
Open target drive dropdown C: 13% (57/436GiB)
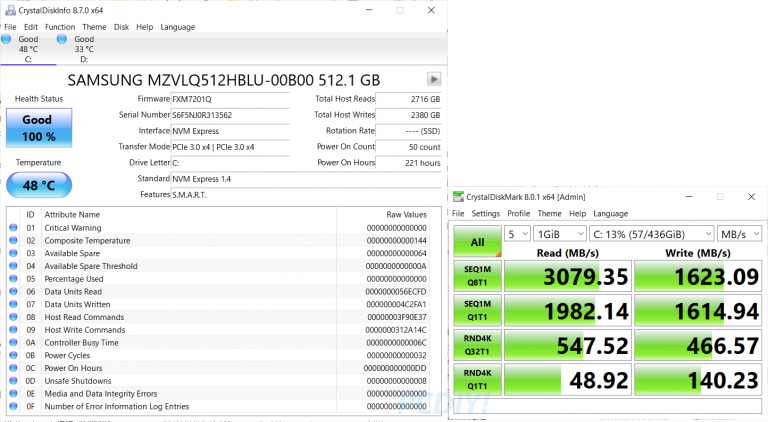click(x=651, y=234)
